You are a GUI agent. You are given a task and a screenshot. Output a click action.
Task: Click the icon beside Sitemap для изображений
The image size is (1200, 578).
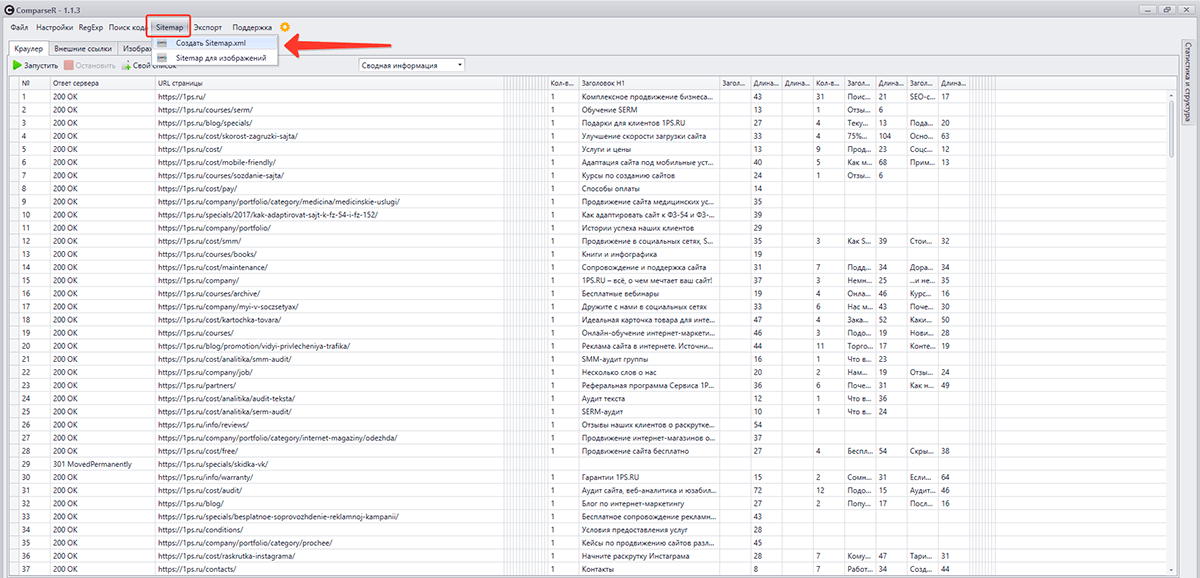[161, 58]
